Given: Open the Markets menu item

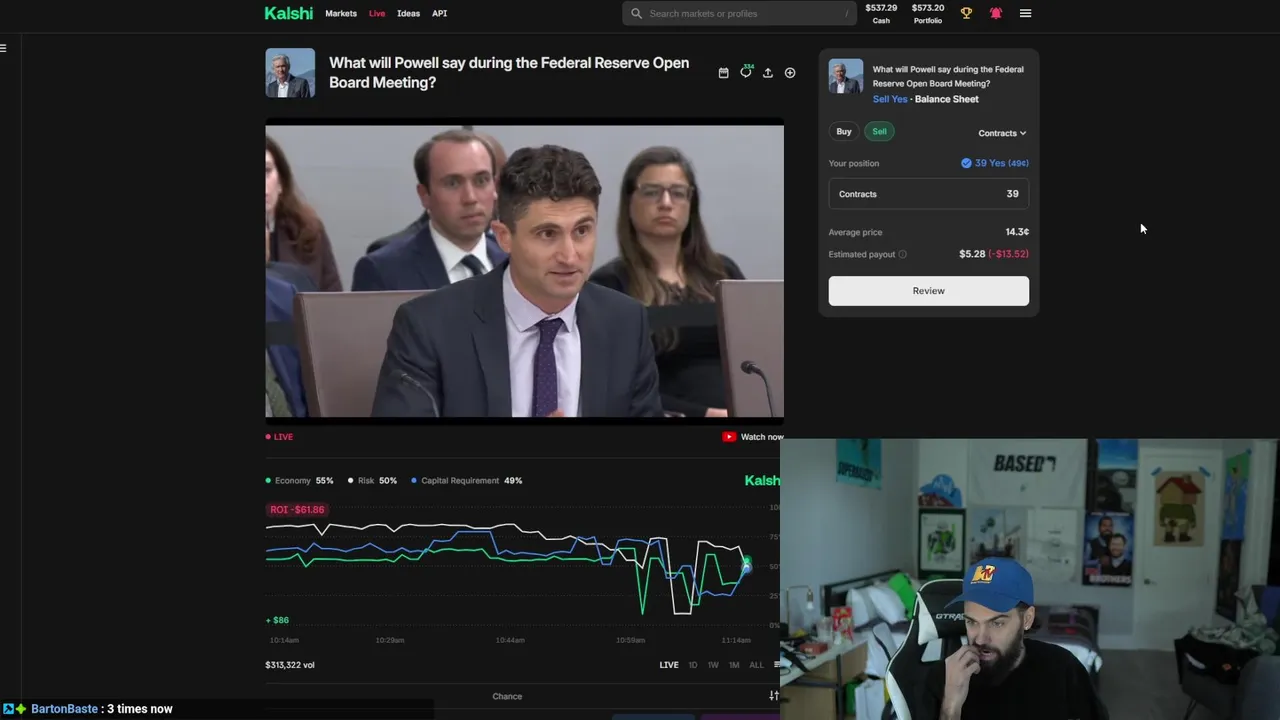Looking at the screenshot, I should tap(341, 13).
